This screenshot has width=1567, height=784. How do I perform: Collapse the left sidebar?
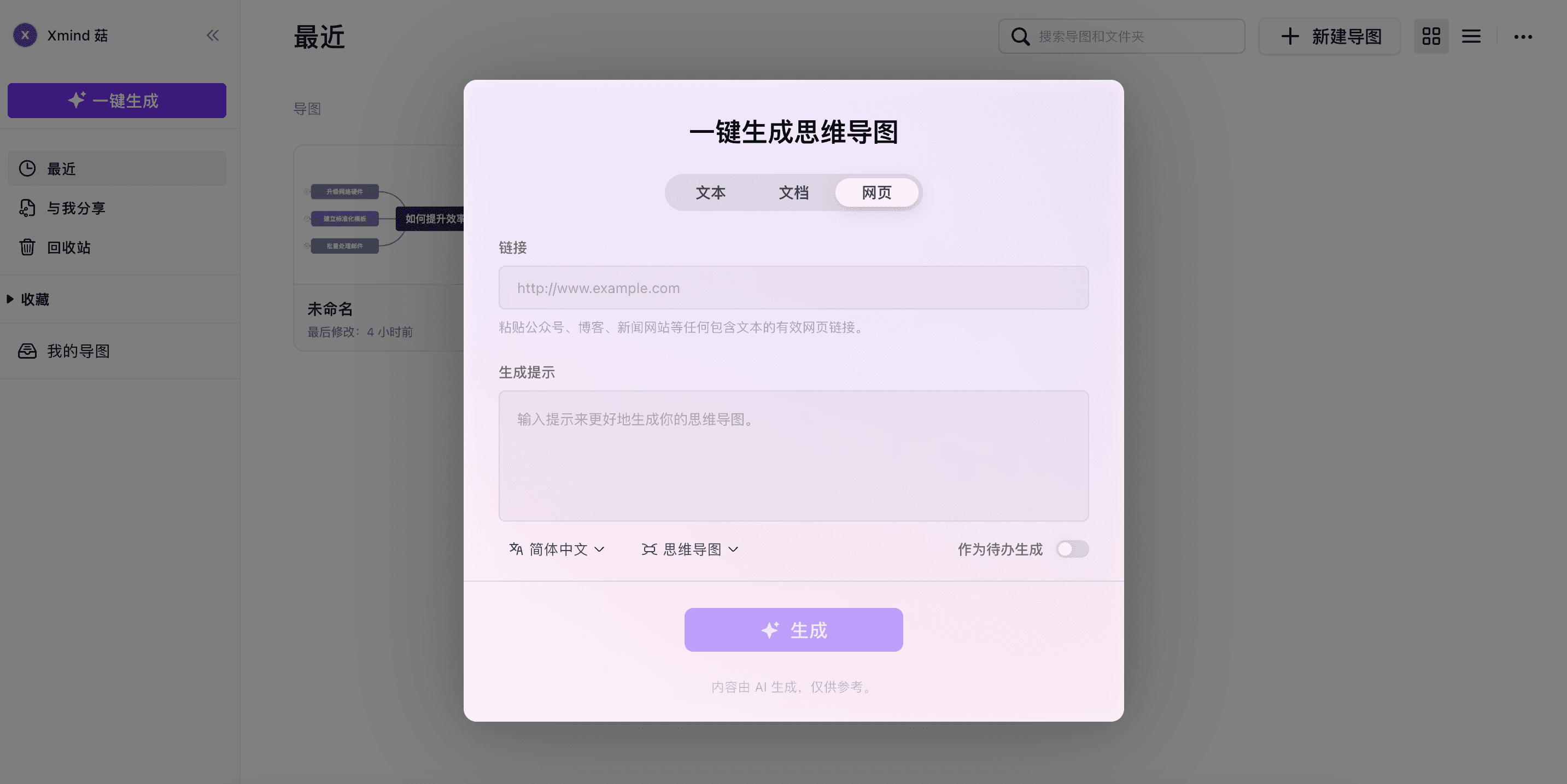tap(212, 34)
